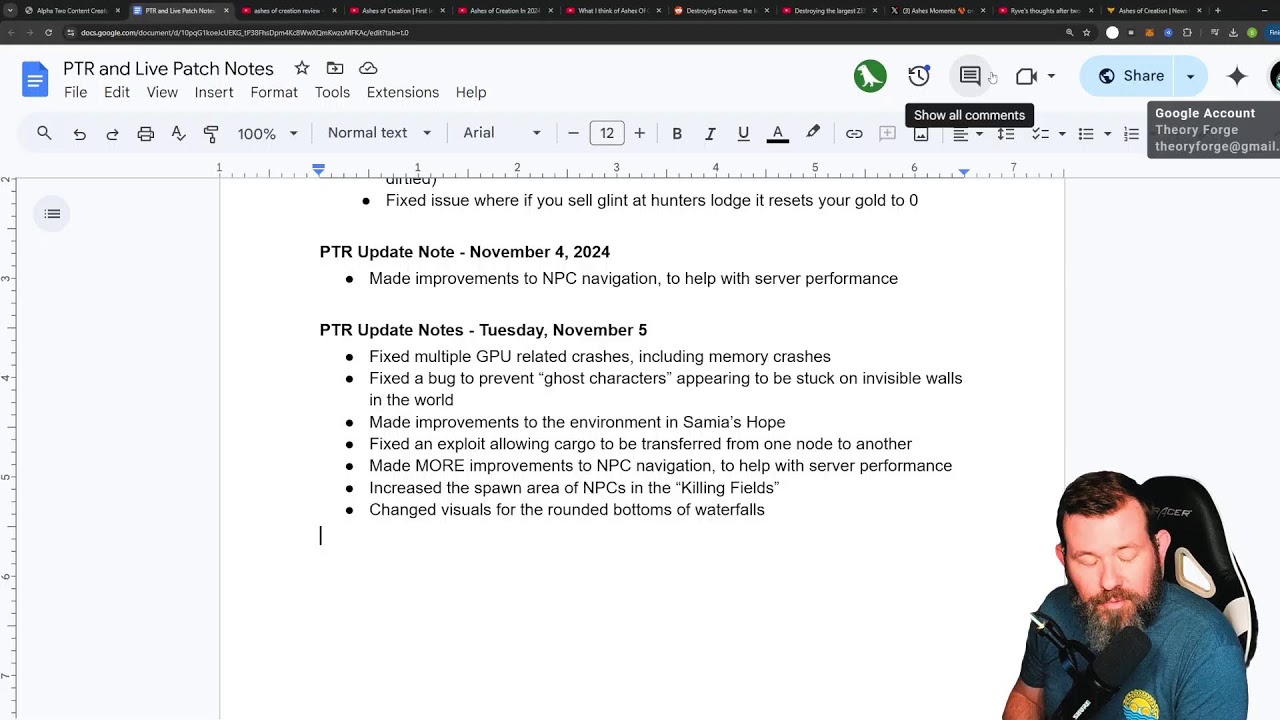1280x720 pixels.
Task: Switch to What I think of Ashes tab
Action: [x=612, y=10]
